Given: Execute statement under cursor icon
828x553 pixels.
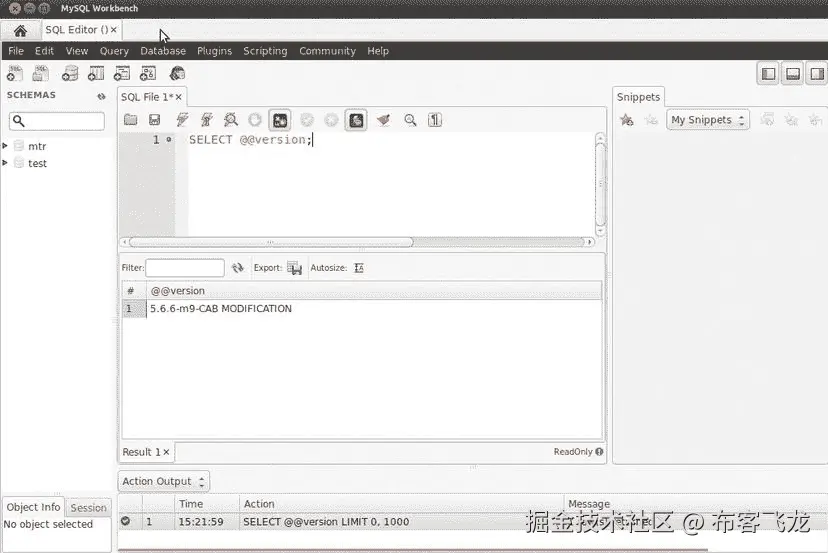Looking at the screenshot, I should coord(206,120).
